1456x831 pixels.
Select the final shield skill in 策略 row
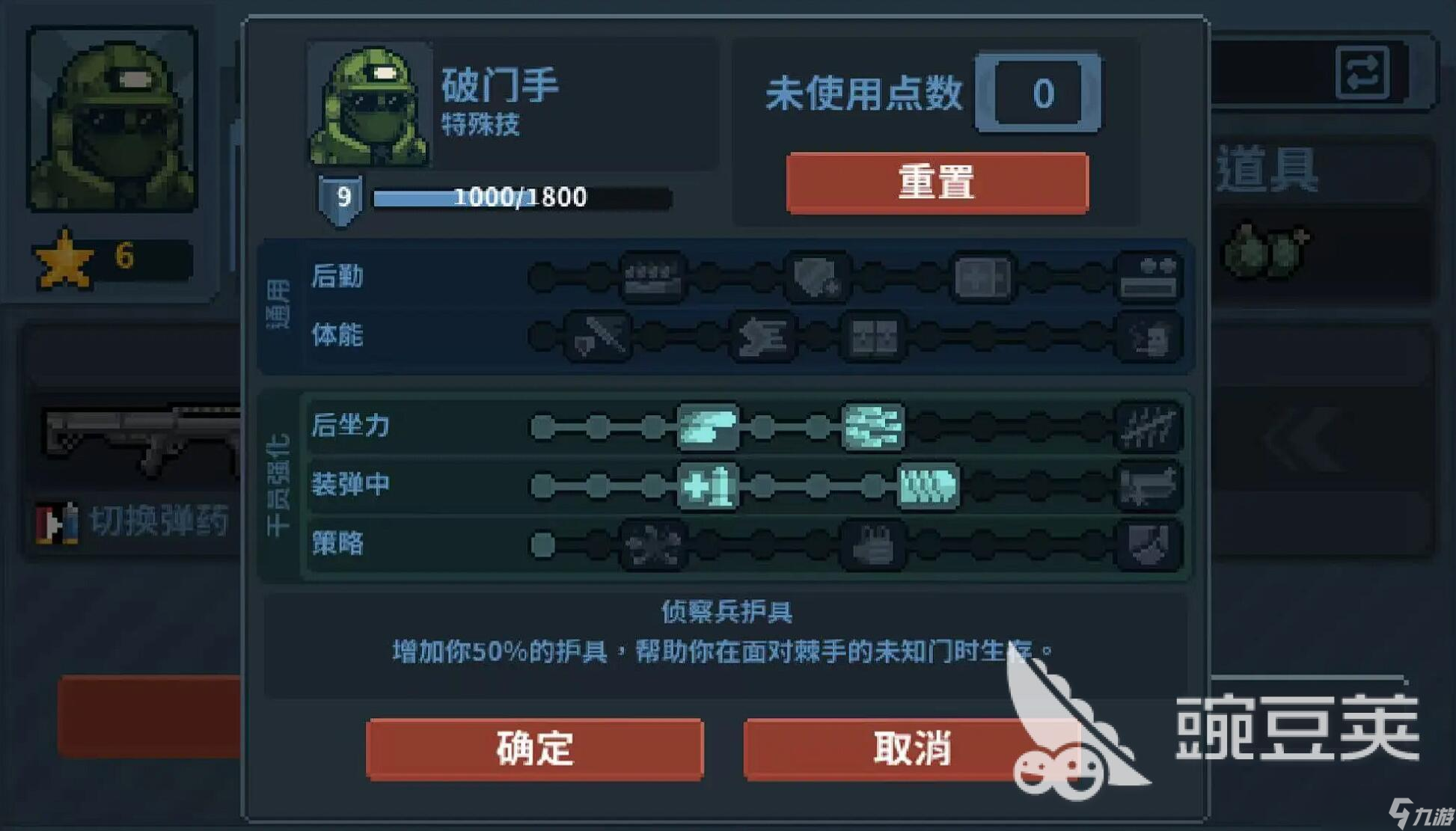[x=1148, y=545]
